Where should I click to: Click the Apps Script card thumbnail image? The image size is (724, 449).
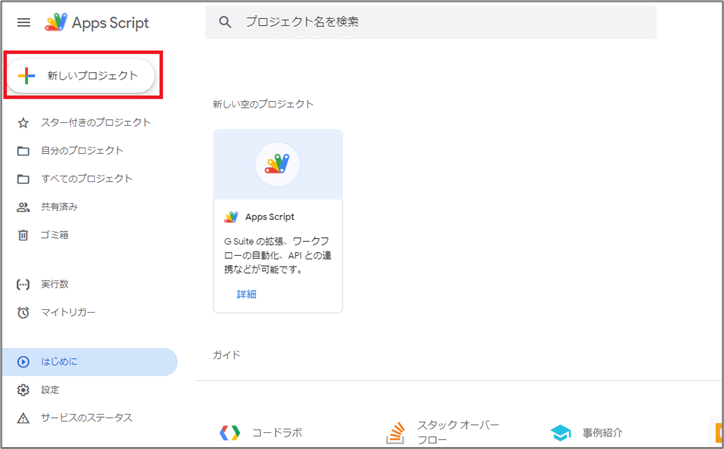coord(278,164)
